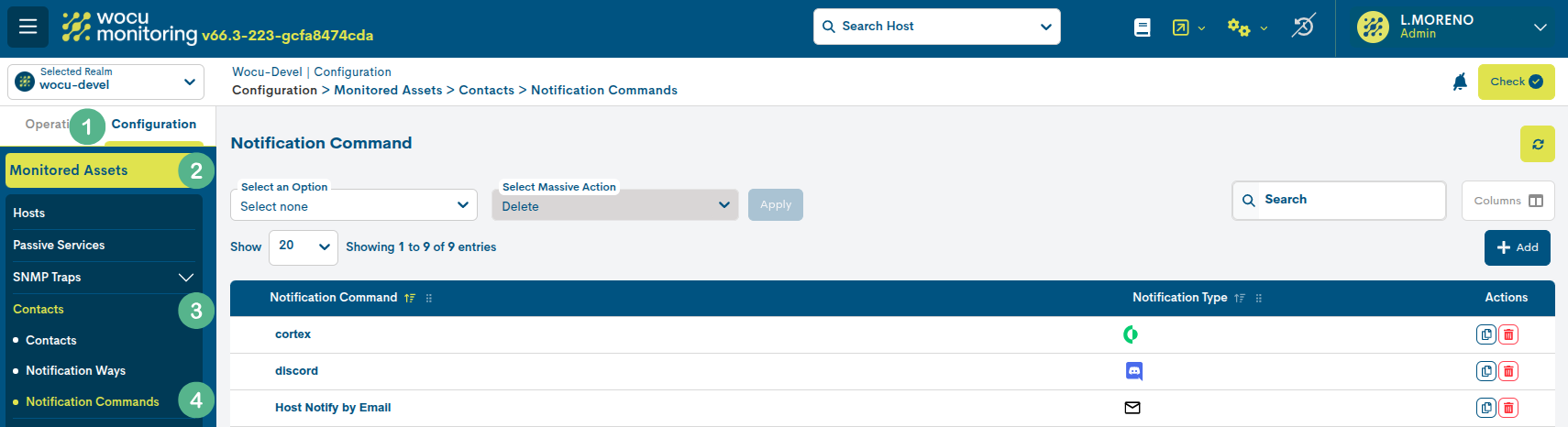Click the email envelope type icon

point(1132,408)
